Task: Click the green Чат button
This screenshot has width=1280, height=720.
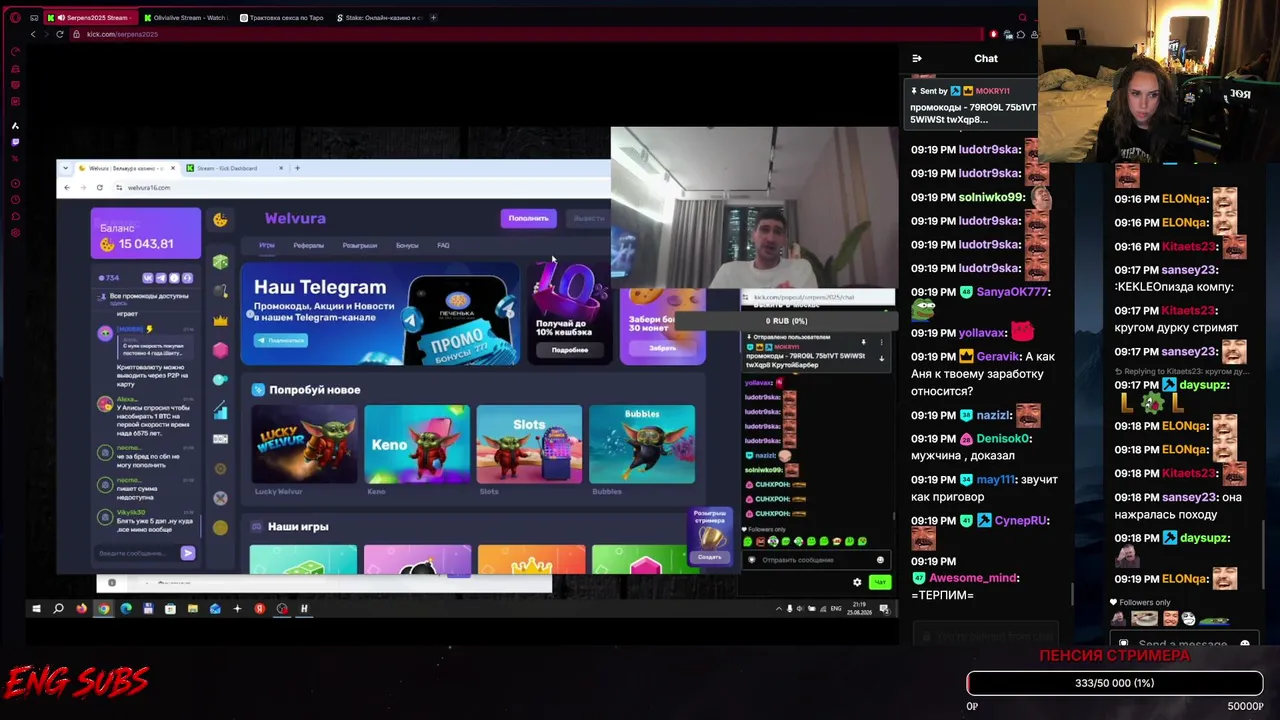Action: point(879,582)
